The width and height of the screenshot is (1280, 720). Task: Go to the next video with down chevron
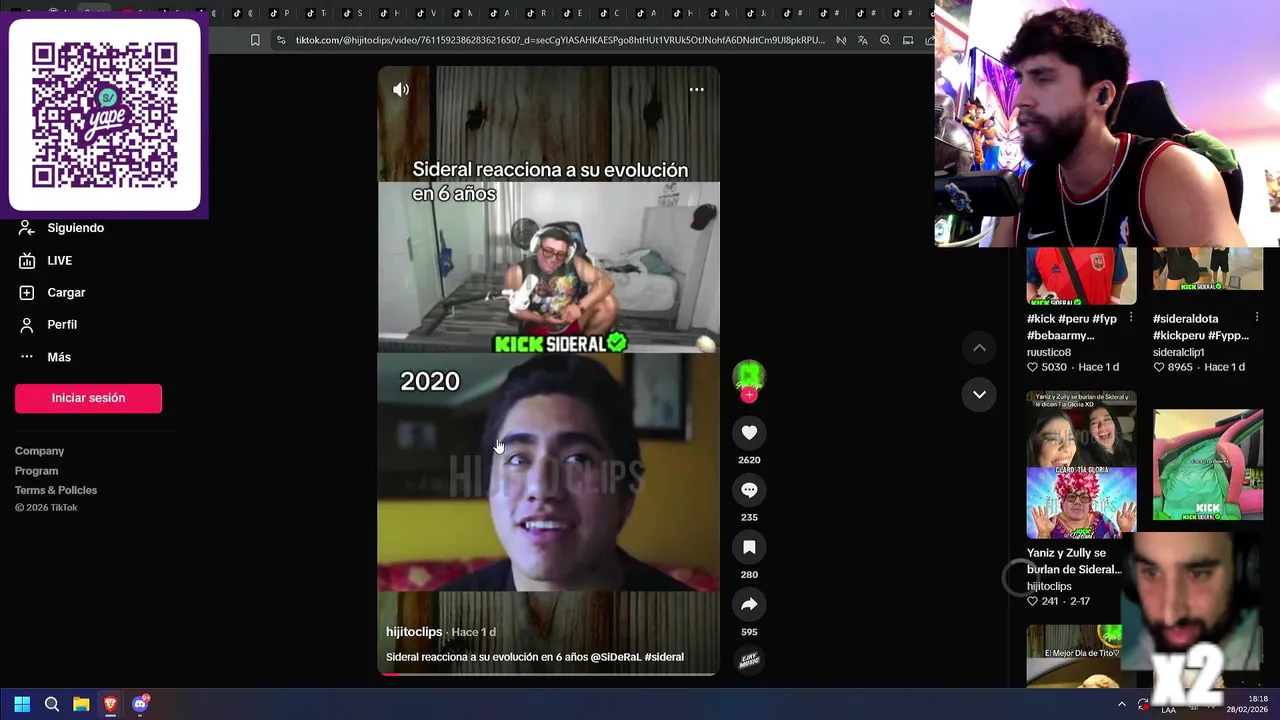979,394
